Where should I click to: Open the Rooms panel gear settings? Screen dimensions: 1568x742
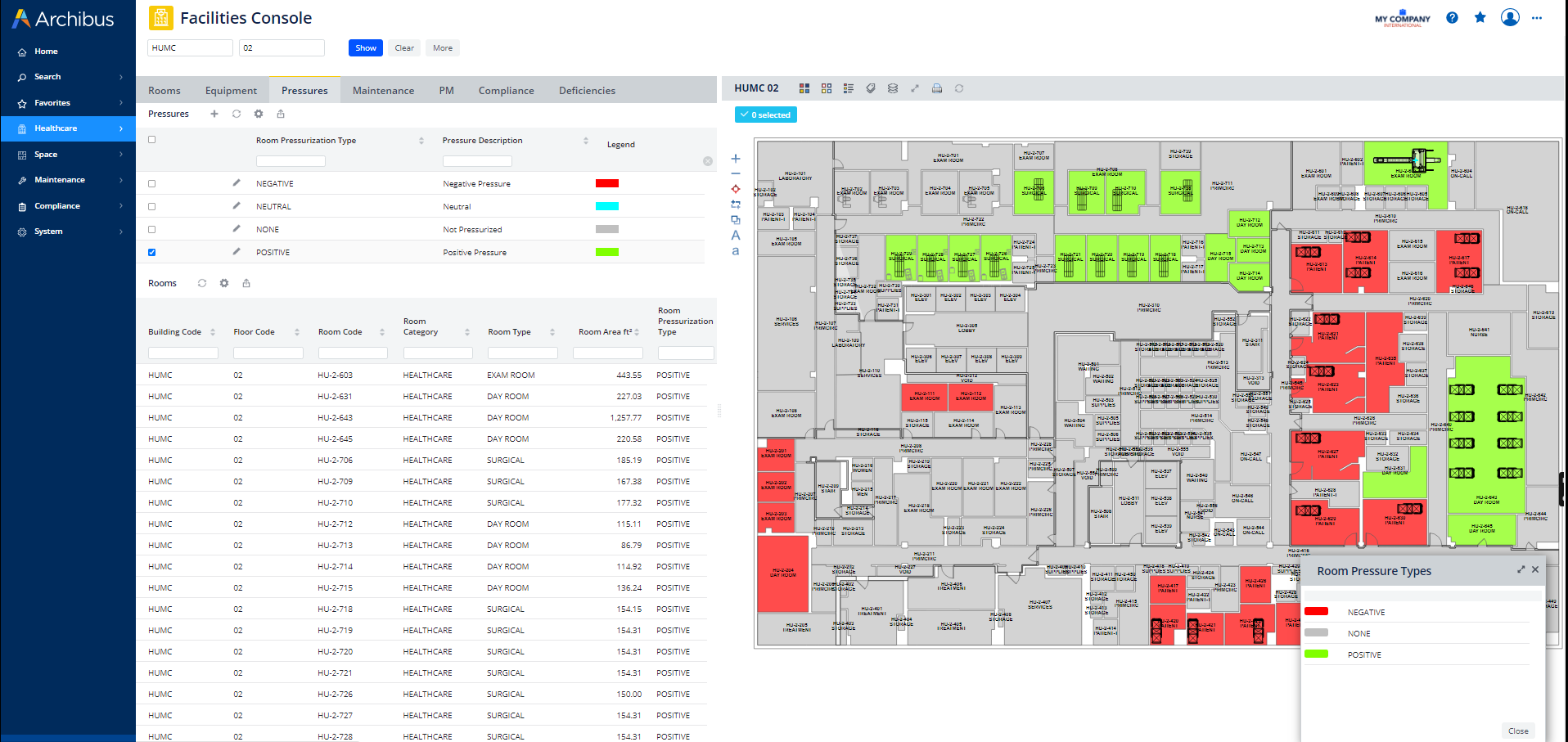(x=224, y=283)
